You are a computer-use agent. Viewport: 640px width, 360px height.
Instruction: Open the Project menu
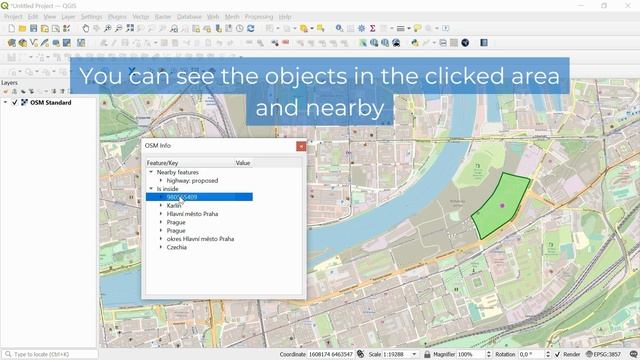tap(13, 17)
